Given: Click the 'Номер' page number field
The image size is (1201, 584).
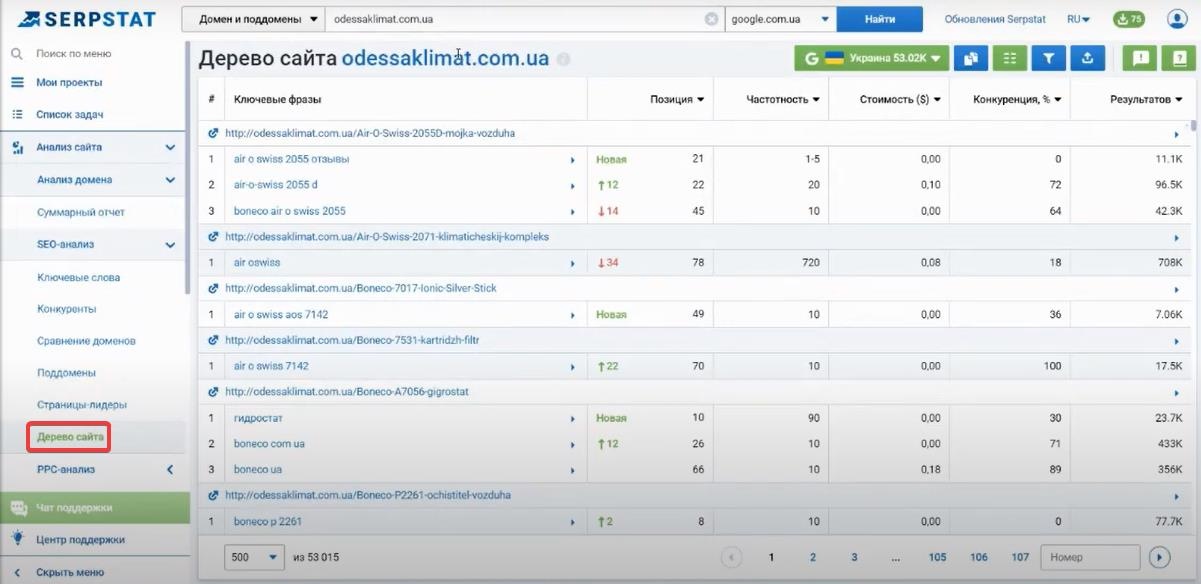Looking at the screenshot, I should [1090, 557].
